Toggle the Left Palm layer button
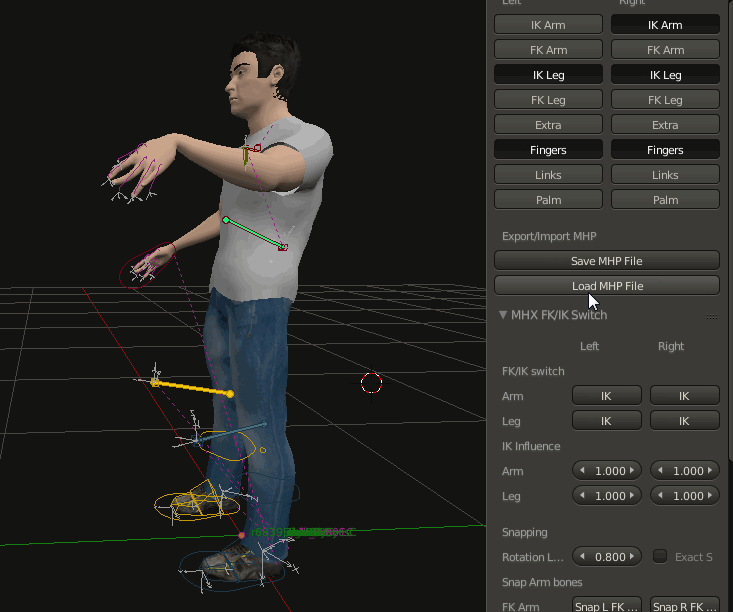Viewport: 733px width, 612px height. 548,200
